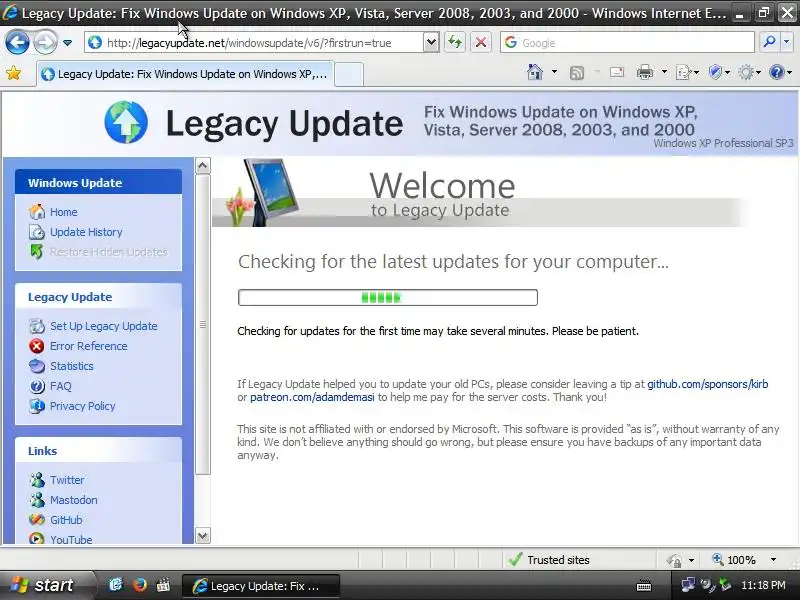The width and height of the screenshot is (800, 600).
Task: Open the FAQ link
Action: (61, 386)
